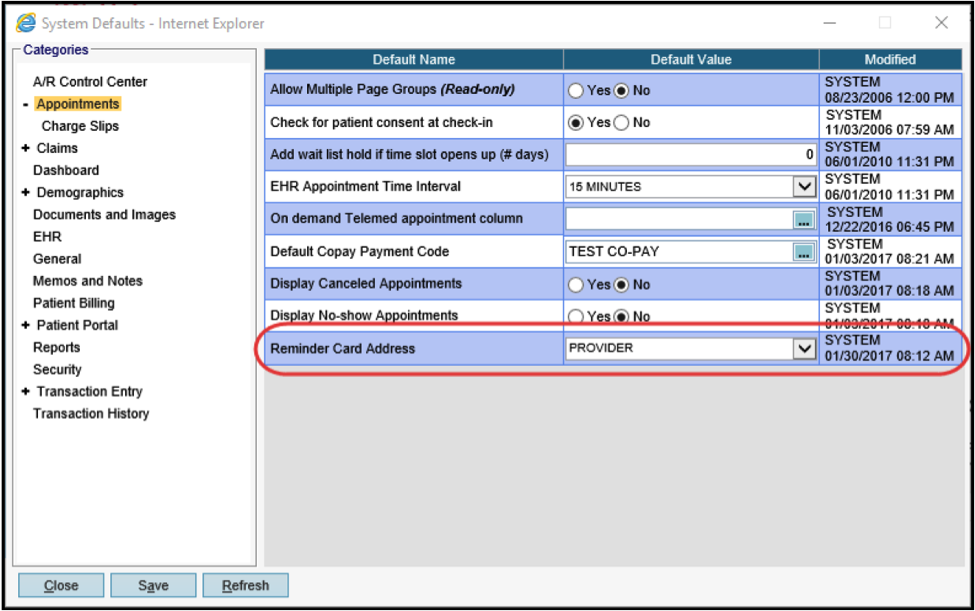Expand the Demographics category
This screenshot has height=611, width=975.
(x=25, y=192)
